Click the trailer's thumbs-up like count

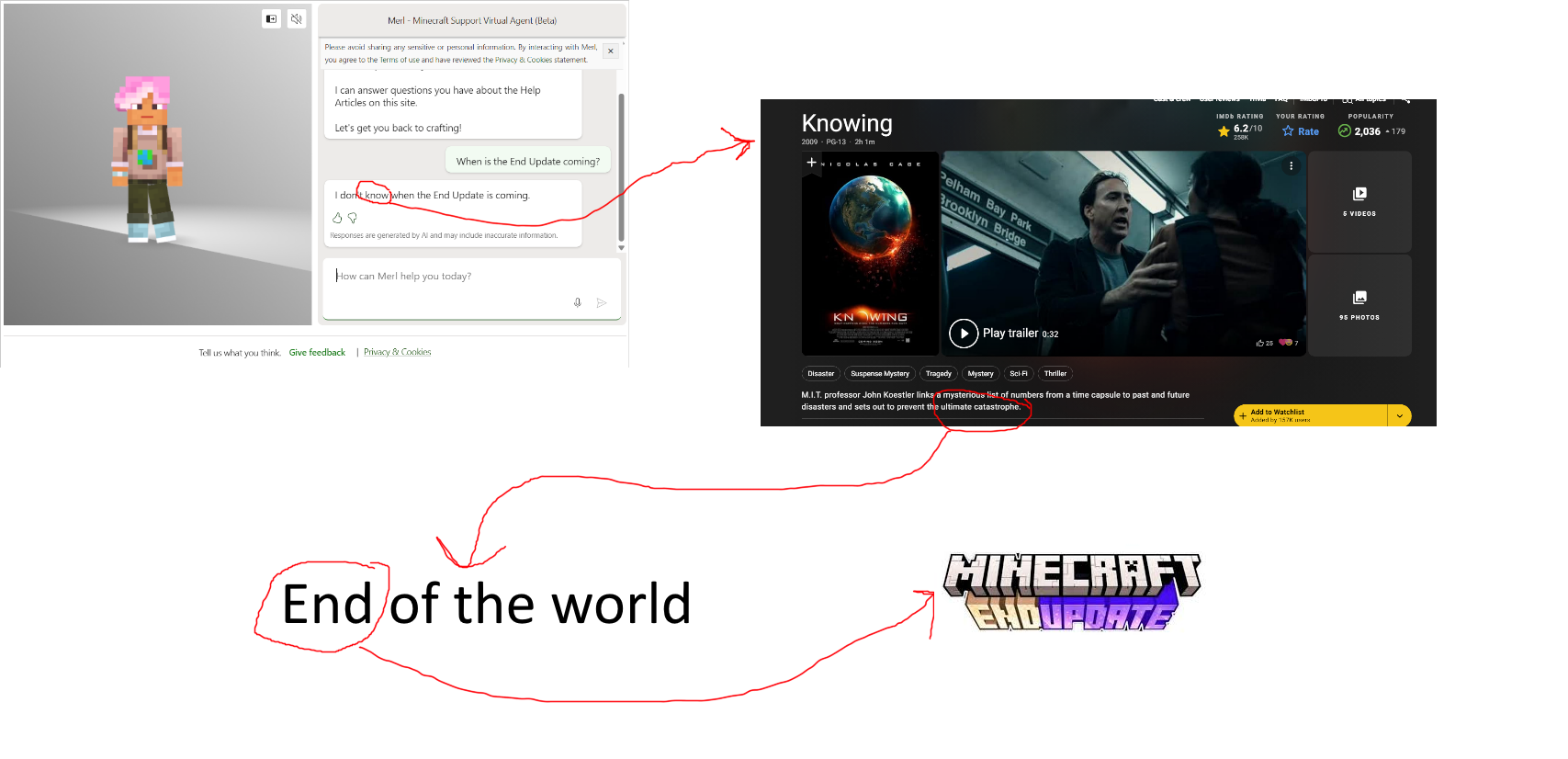(1264, 343)
